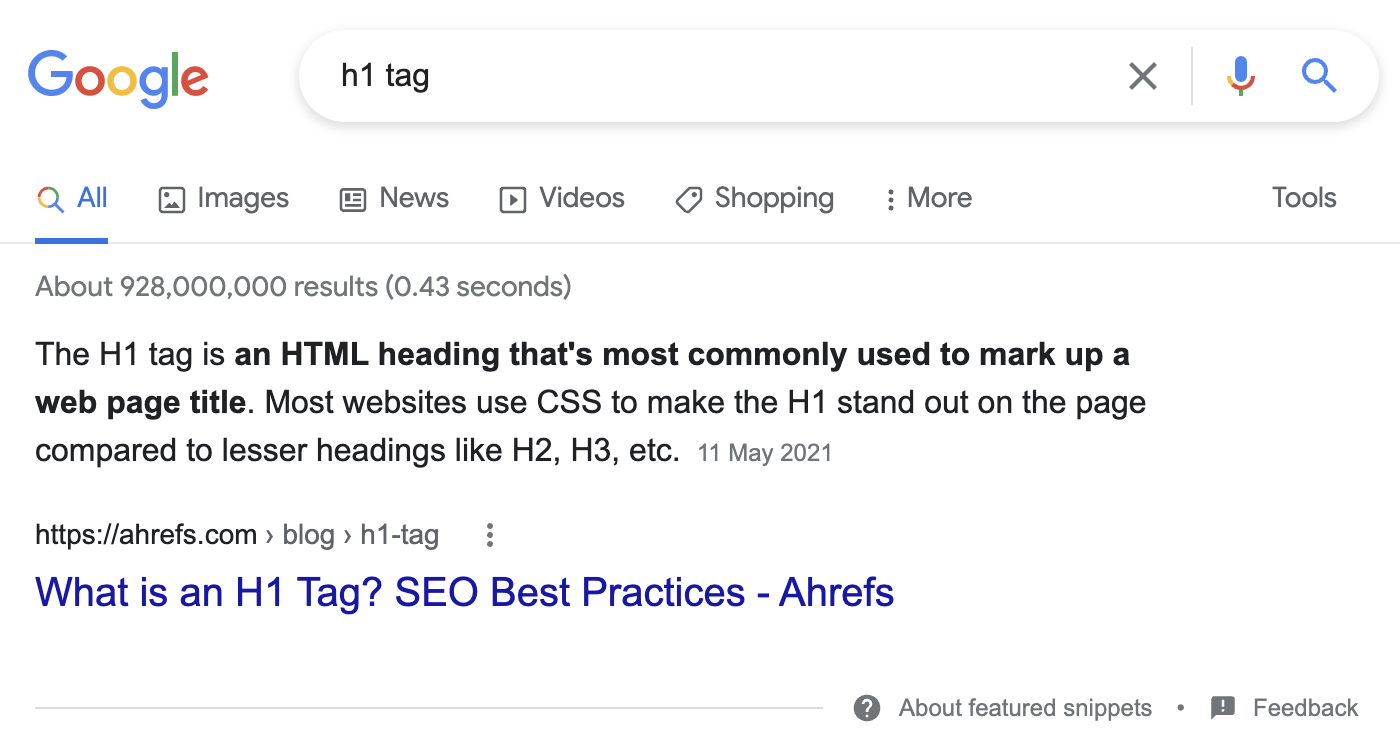Click the News tab's newspaper icon
This screenshot has height=752, width=1400.
pos(352,198)
